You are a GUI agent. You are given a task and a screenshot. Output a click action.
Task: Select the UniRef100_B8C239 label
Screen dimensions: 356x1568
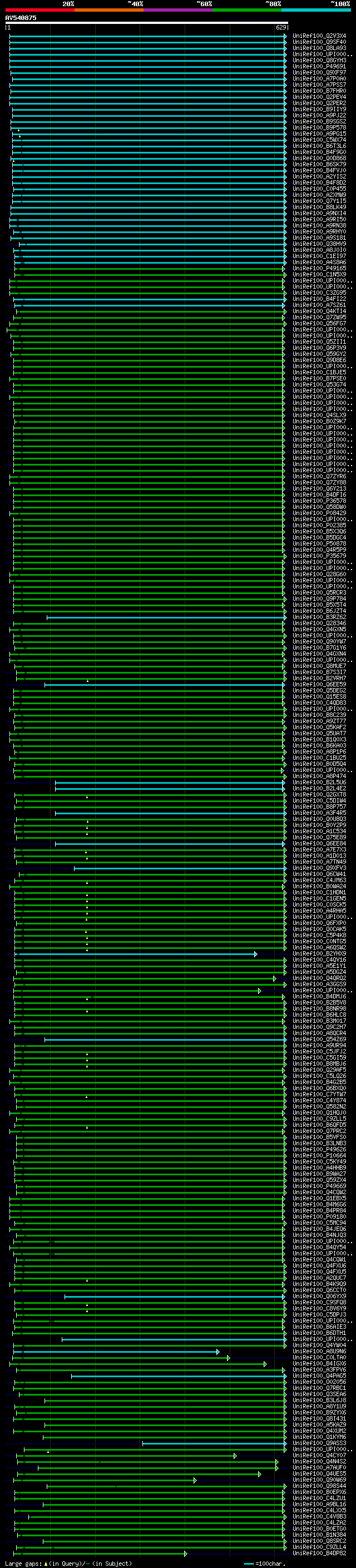(319, 715)
